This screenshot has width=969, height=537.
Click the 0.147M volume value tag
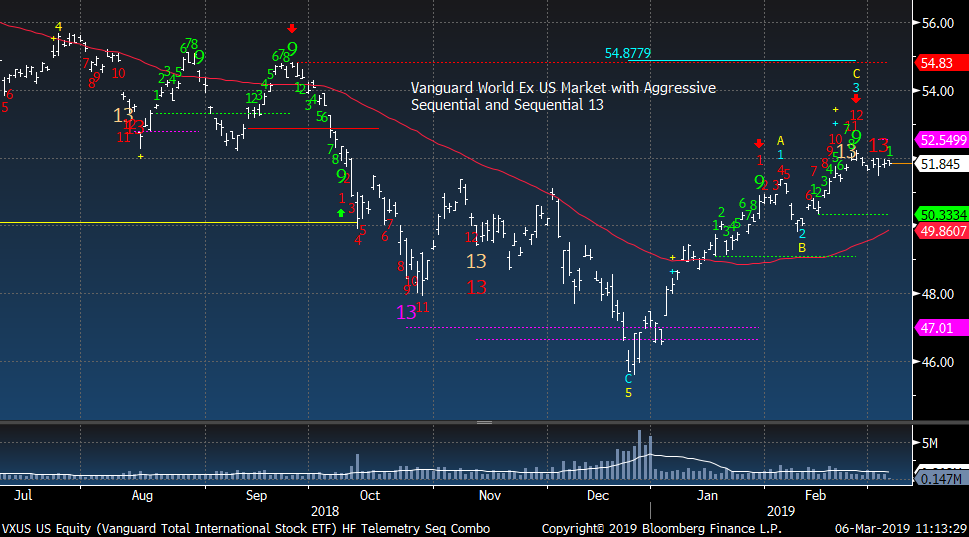[941, 479]
